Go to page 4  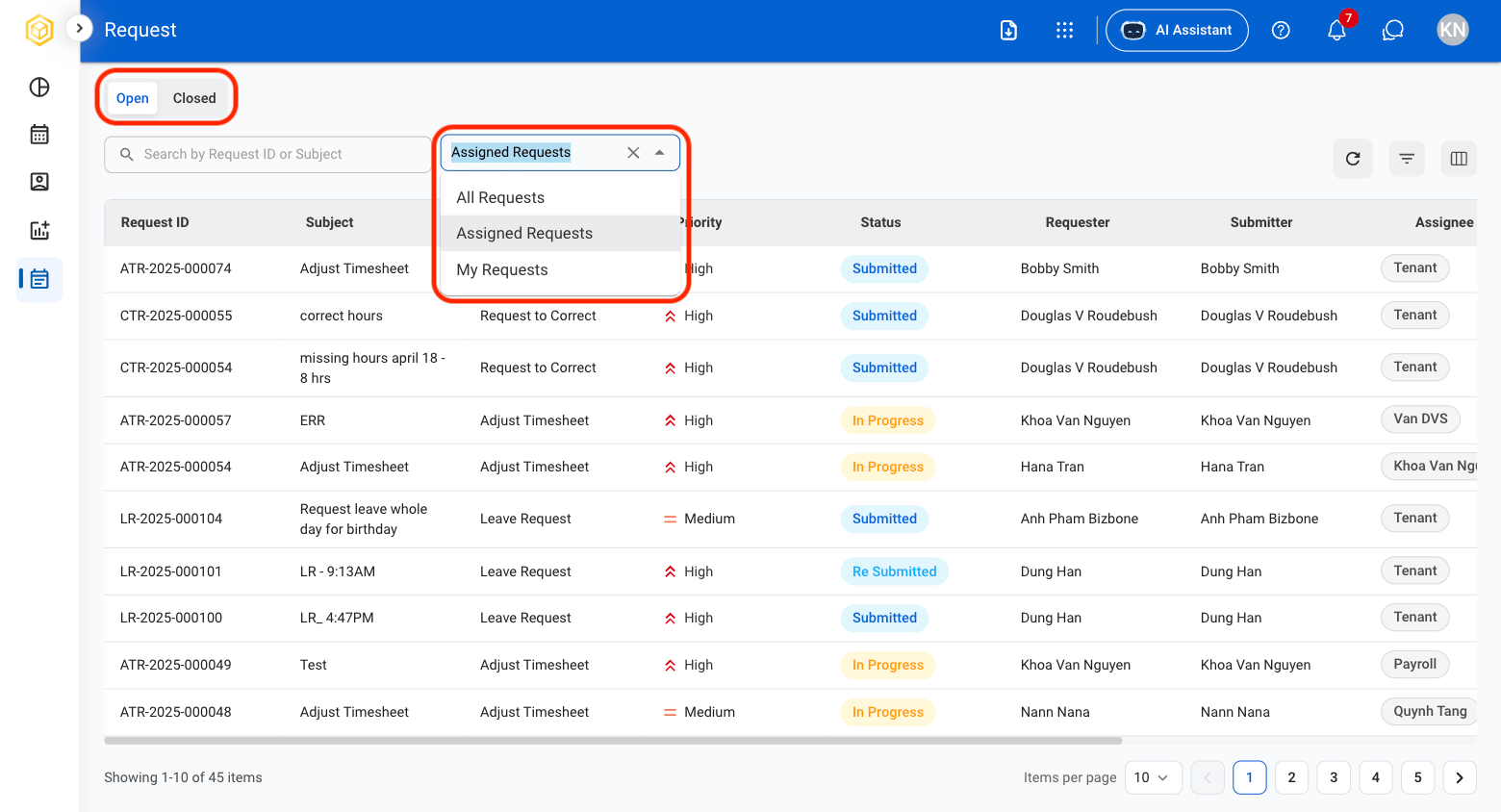[x=1376, y=777]
